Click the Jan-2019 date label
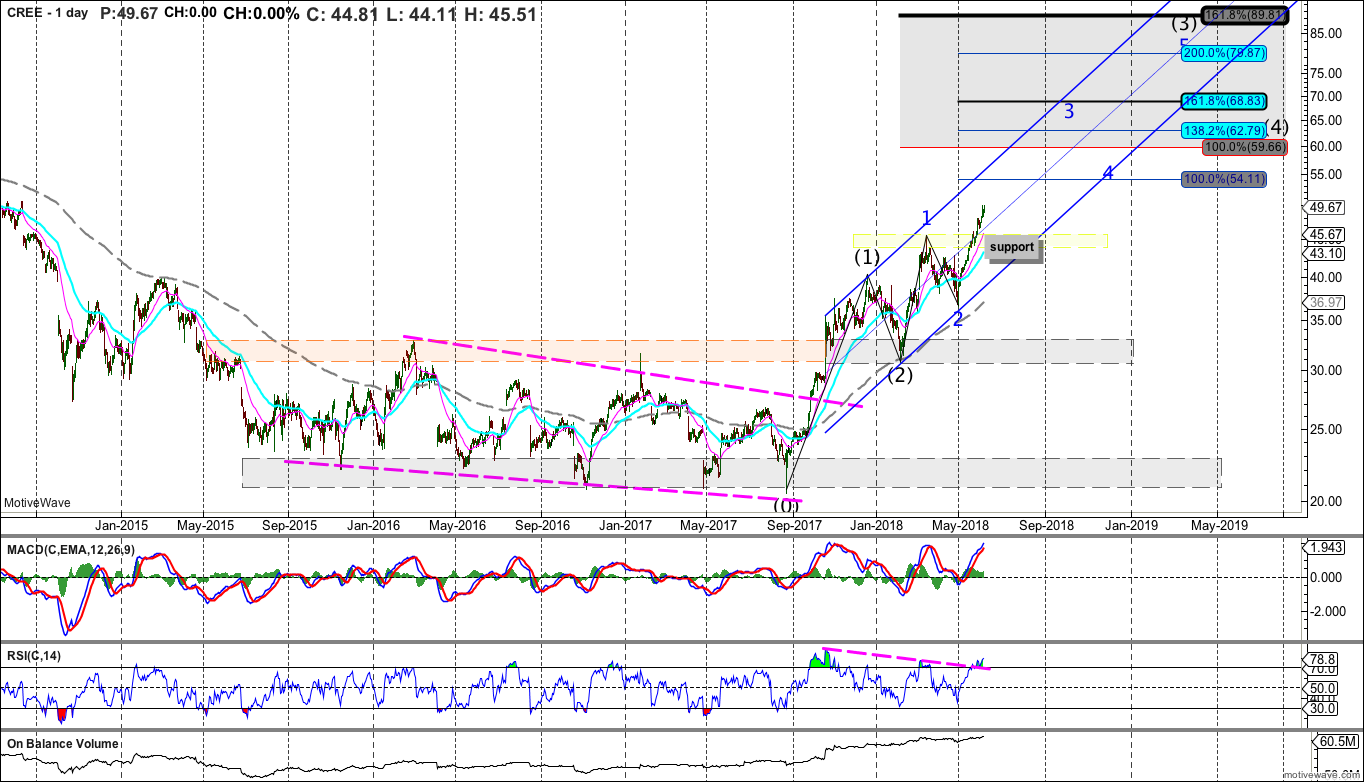1364x782 pixels. [1132, 524]
